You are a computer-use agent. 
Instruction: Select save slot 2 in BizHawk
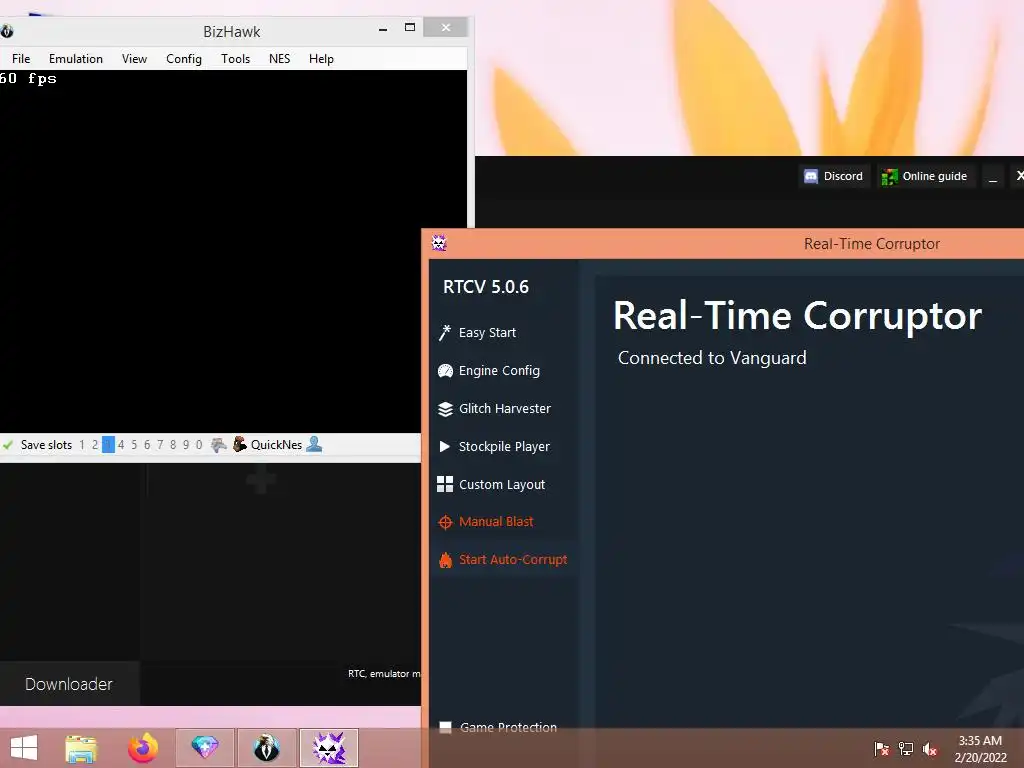point(95,445)
